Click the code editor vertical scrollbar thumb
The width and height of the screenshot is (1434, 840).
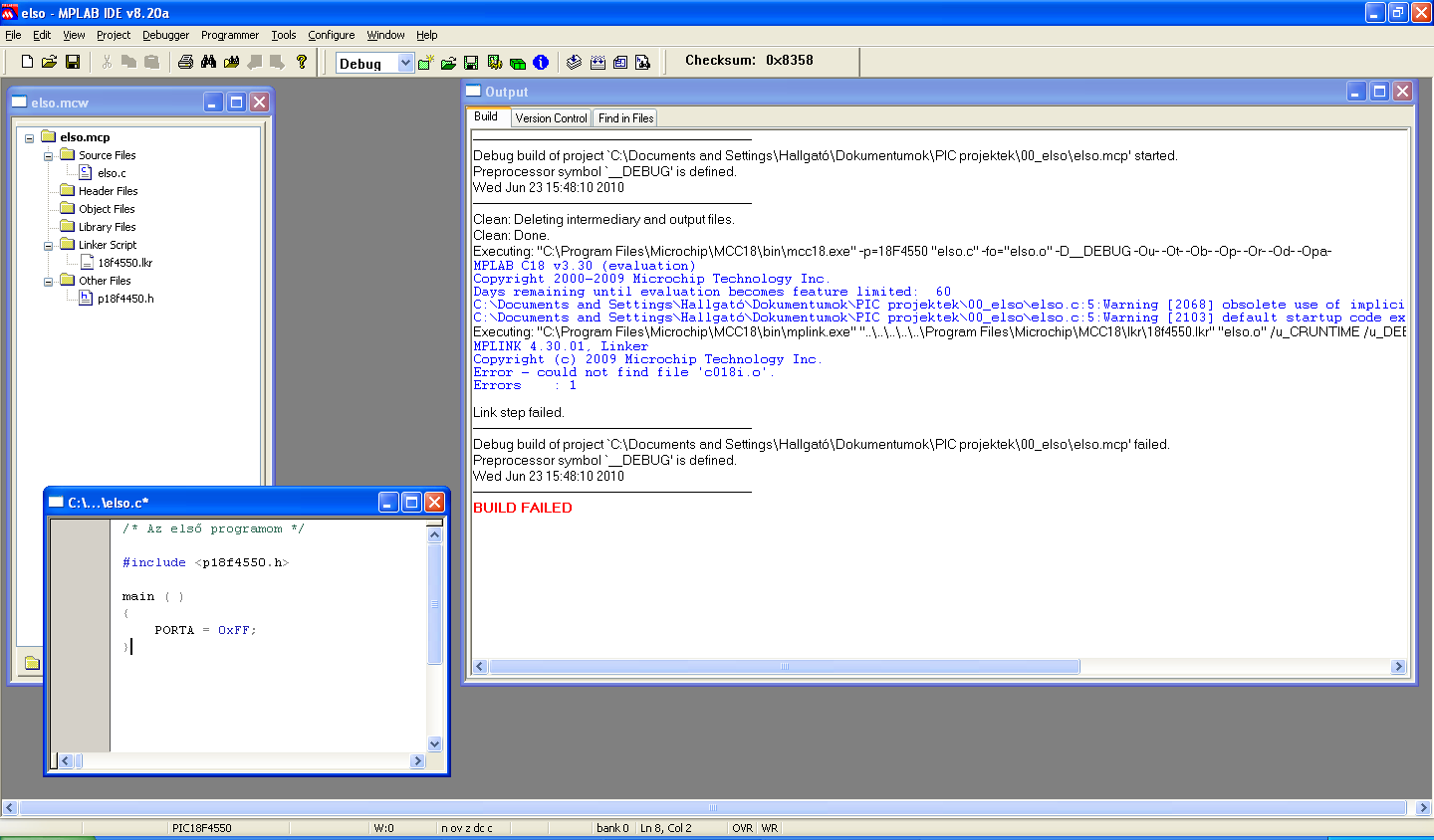434,603
